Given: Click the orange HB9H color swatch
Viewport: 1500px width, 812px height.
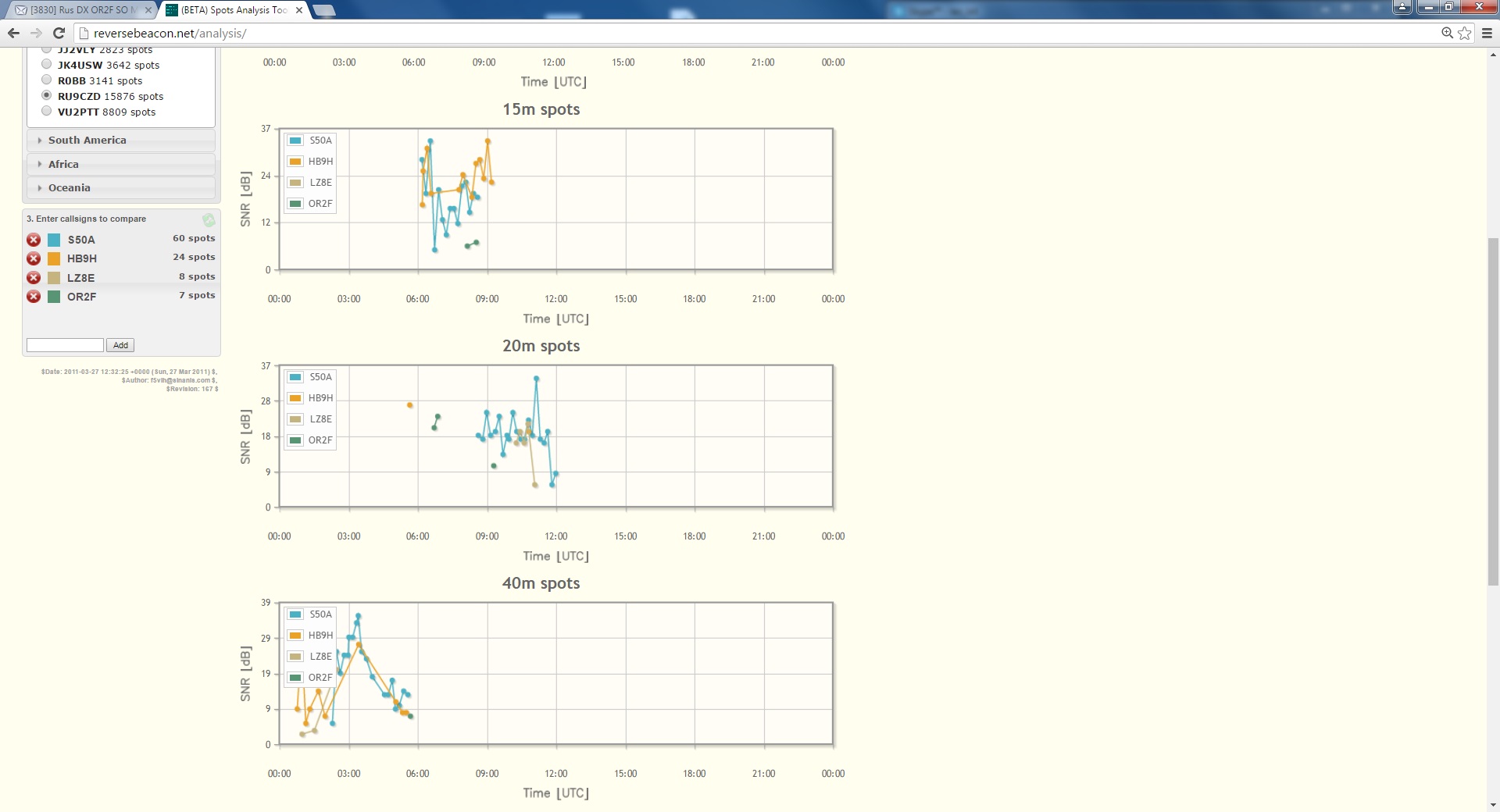Looking at the screenshot, I should pyautogui.click(x=54, y=258).
